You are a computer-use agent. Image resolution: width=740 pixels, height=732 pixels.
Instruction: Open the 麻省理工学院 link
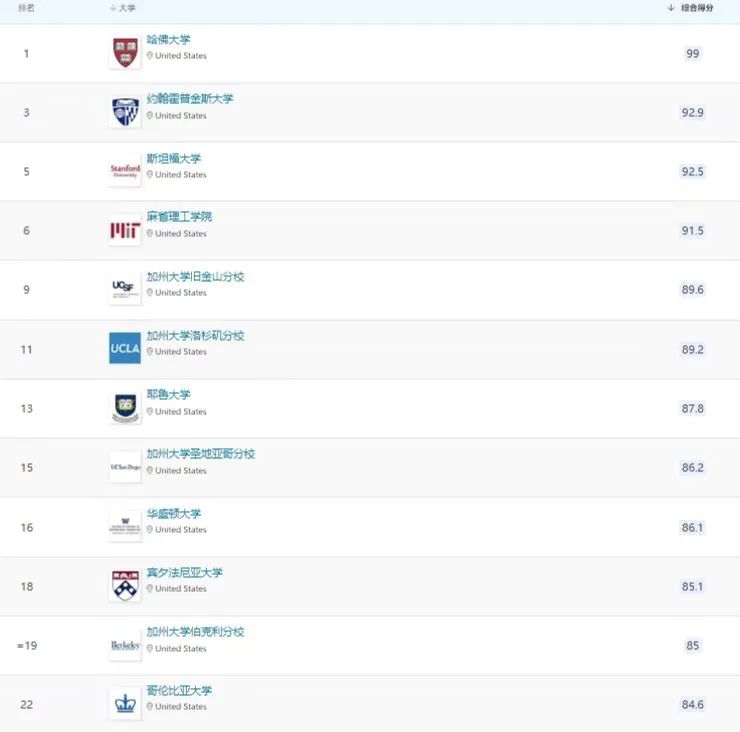[x=179, y=217]
